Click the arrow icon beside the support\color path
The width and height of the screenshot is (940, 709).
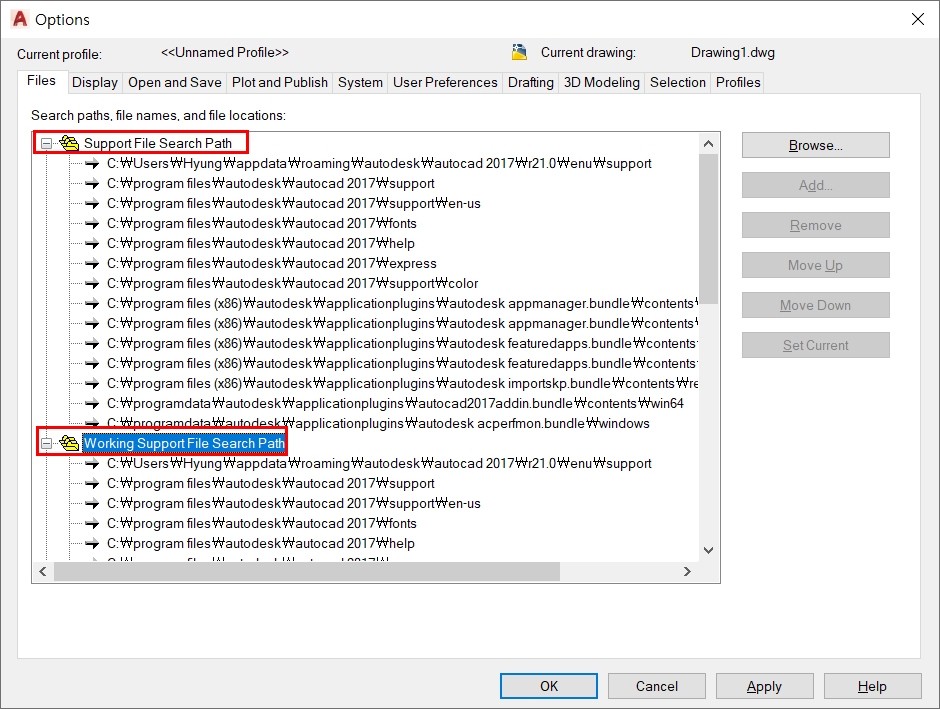92,283
